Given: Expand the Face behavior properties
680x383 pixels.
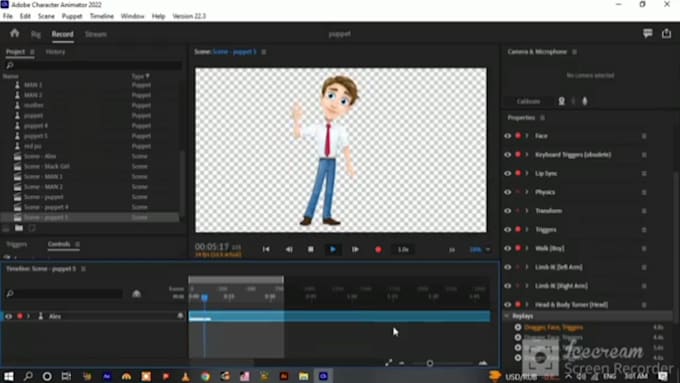Looking at the screenshot, I should coord(527,136).
